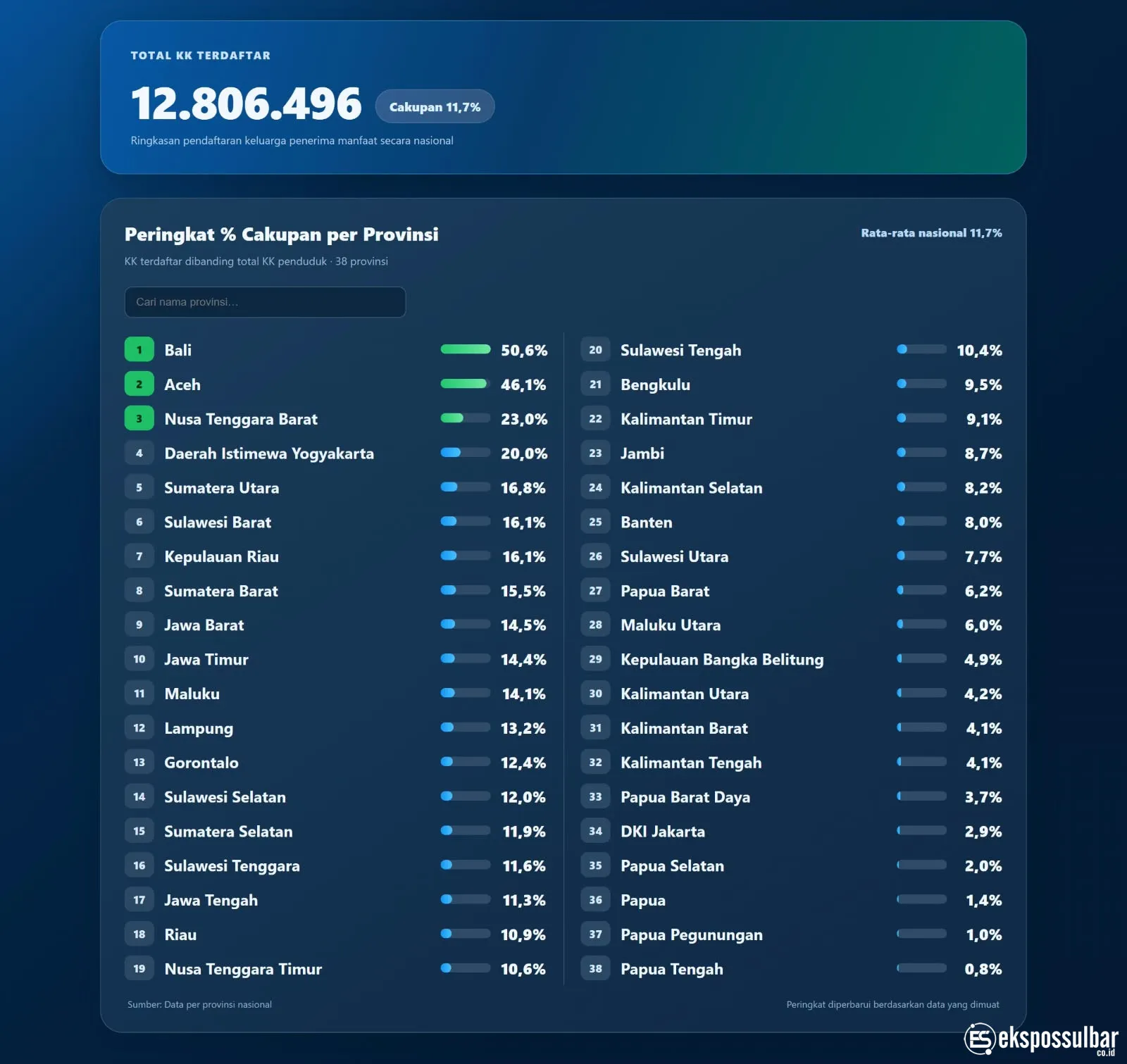Screen dimensions: 1127x1064
Task: Click the Cakupan 11,7% badge
Action: (435, 107)
